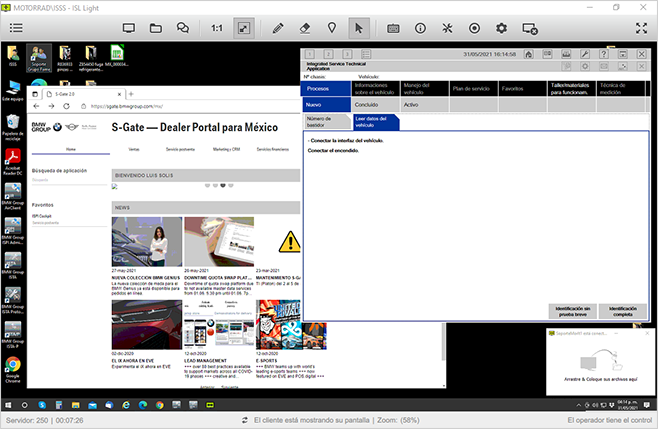Open the Procesos tab in ISTA
Image resolution: width=658 pixels, height=429 pixels.
click(x=325, y=89)
